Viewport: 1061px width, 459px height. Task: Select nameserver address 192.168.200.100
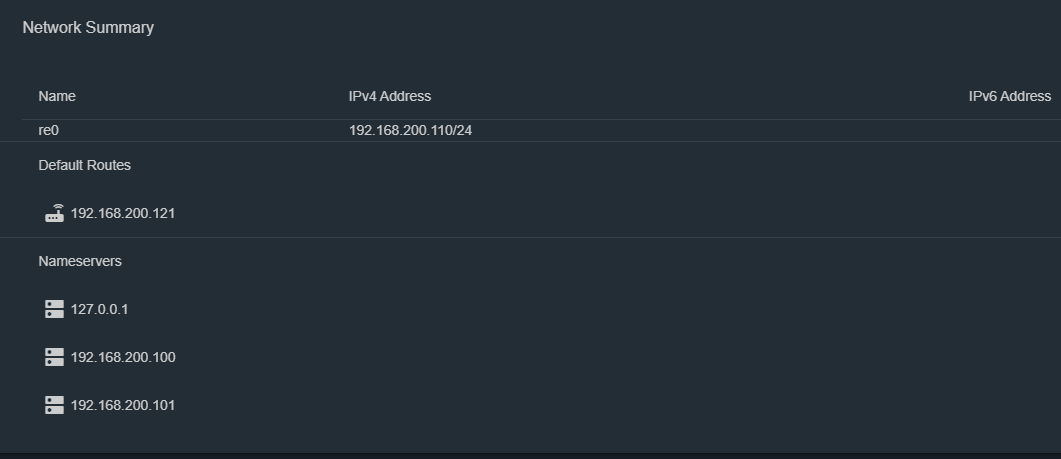pos(122,357)
